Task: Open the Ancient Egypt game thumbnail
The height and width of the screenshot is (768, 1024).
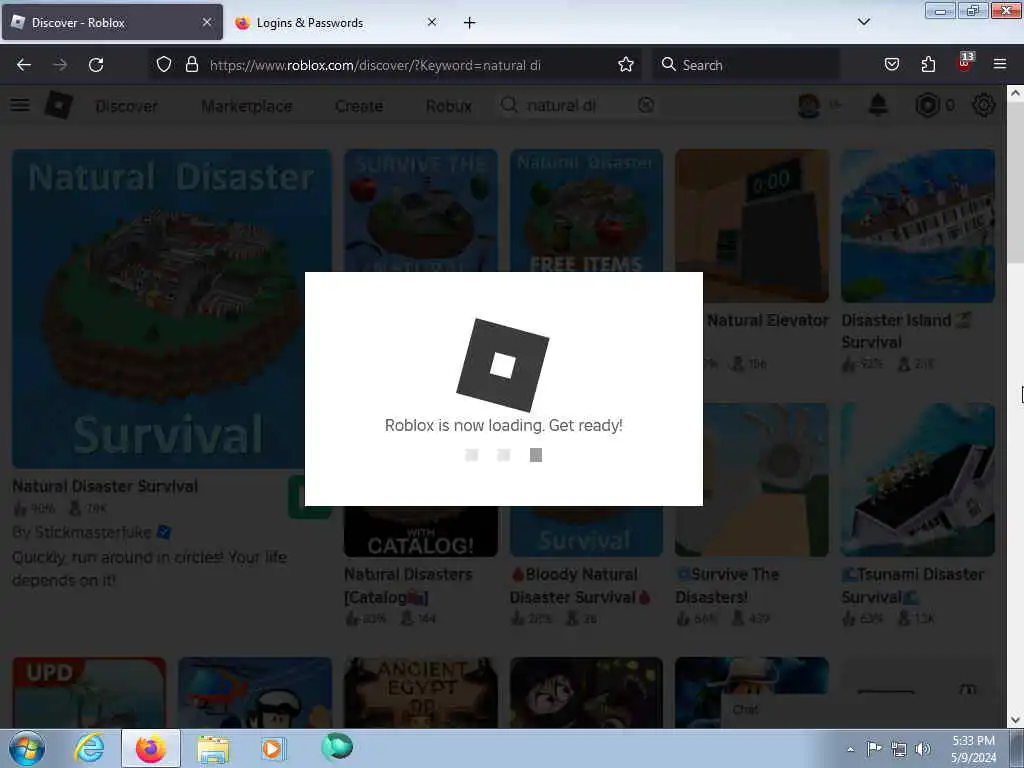Action: (421, 692)
